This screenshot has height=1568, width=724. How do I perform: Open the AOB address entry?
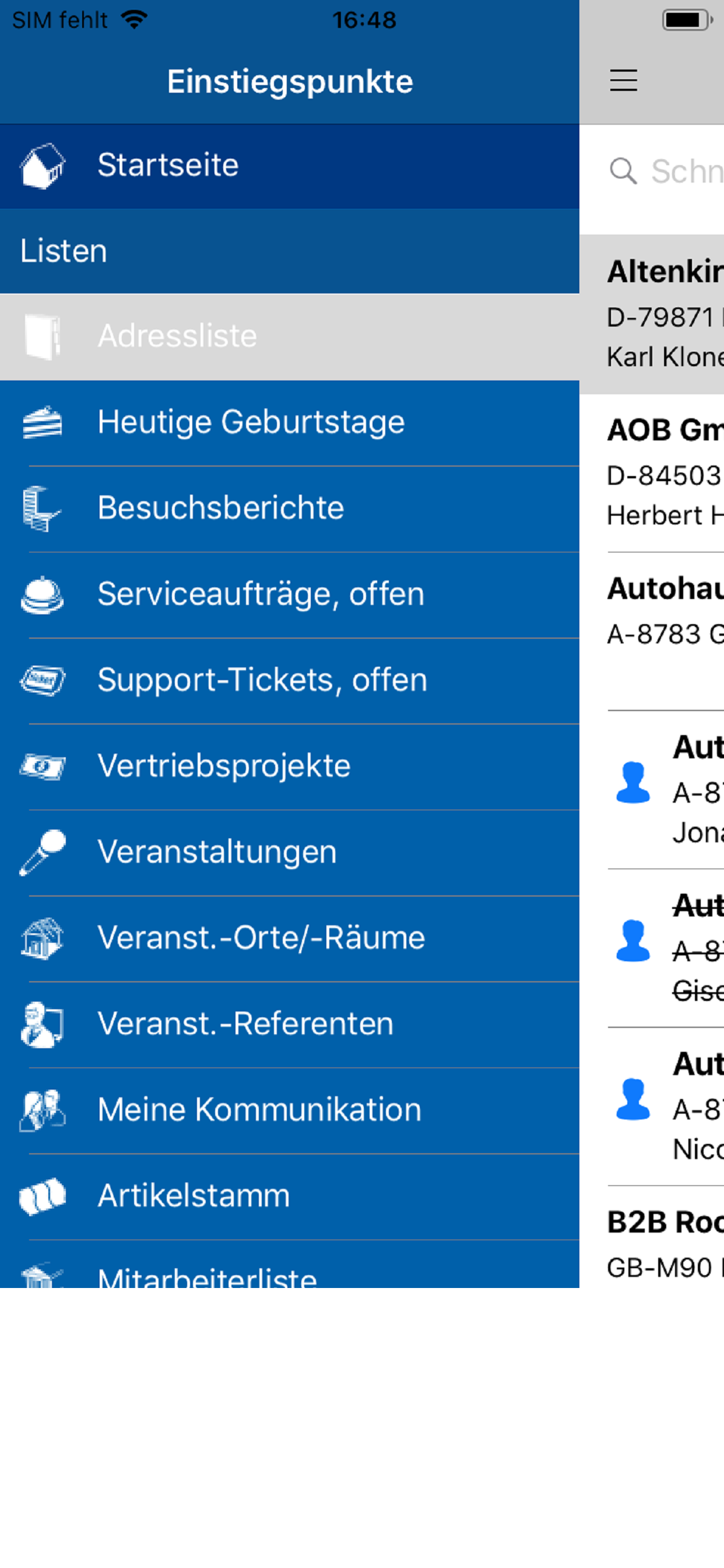point(665,473)
